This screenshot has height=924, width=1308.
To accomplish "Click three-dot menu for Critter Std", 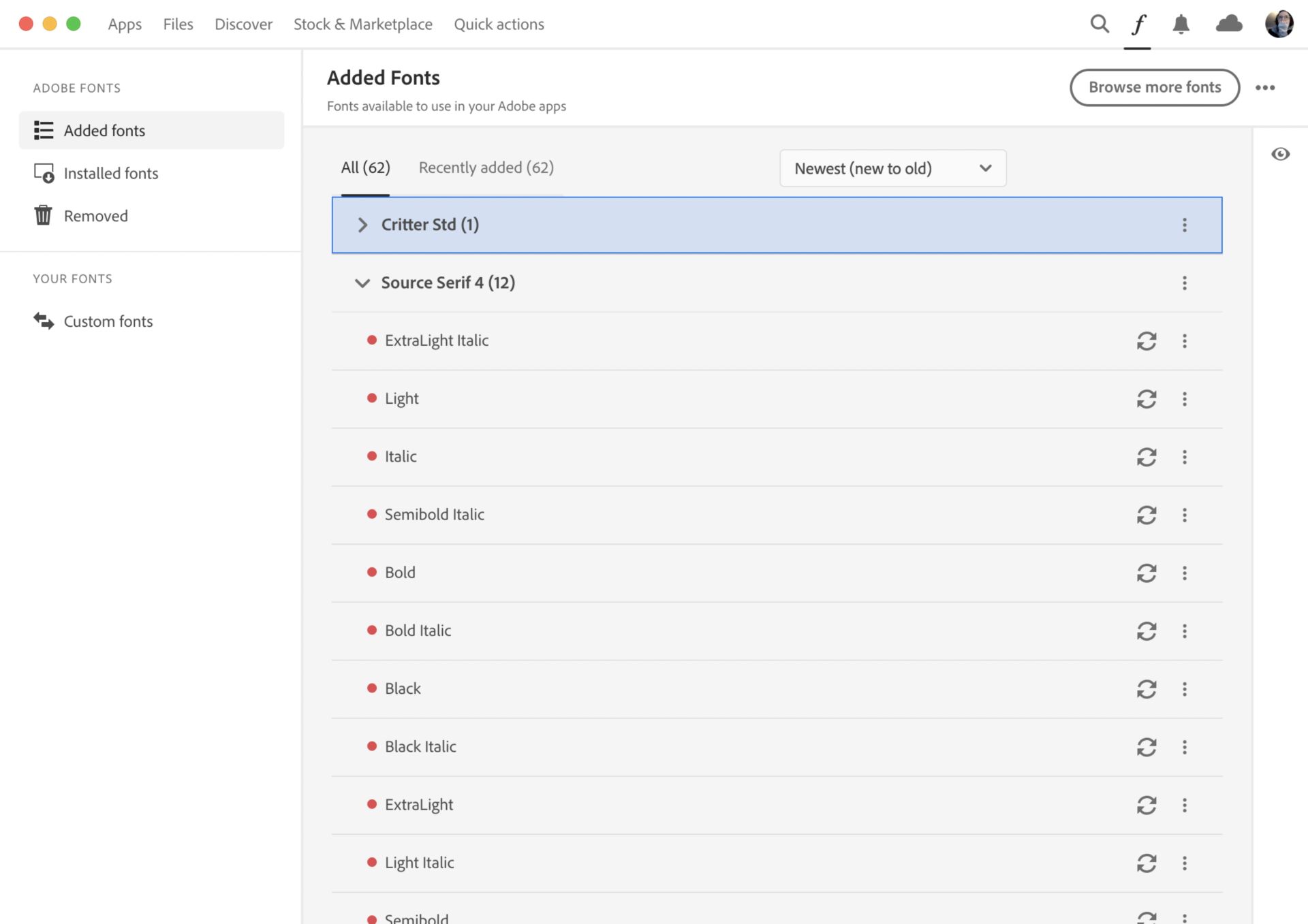I will pyautogui.click(x=1183, y=224).
